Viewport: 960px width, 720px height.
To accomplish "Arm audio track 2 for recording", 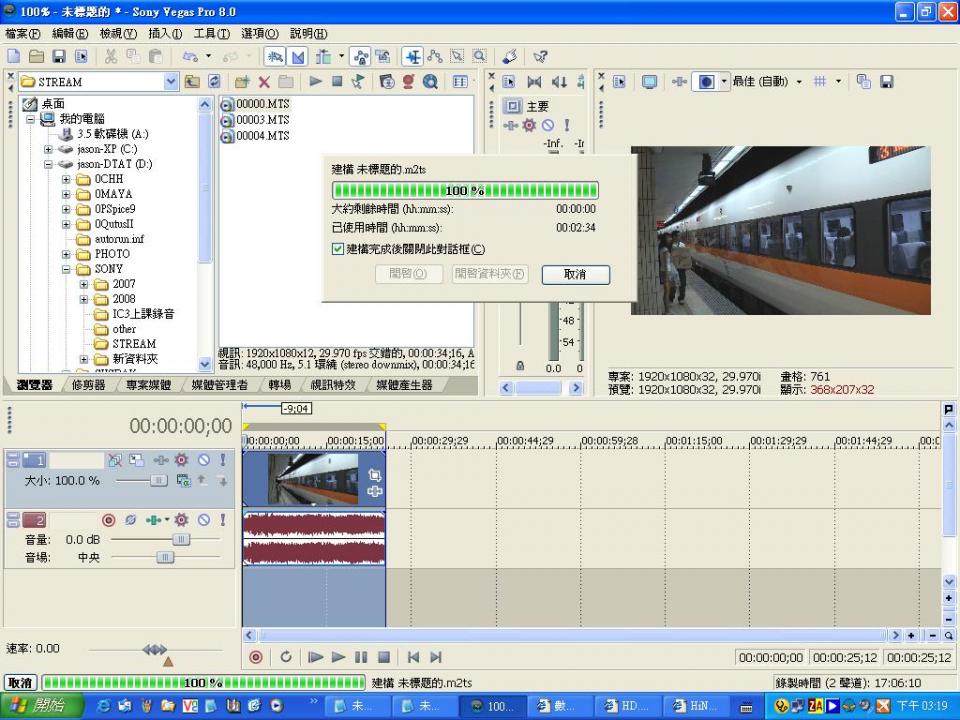I will tap(108, 520).
